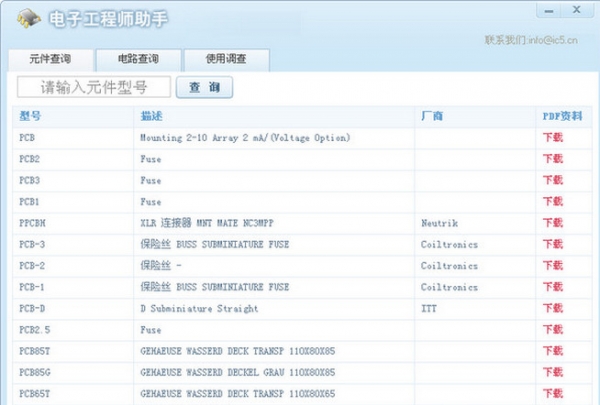This screenshot has height=405, width=600.
Task: Select the PCB-D model cell
Action: coord(32,309)
